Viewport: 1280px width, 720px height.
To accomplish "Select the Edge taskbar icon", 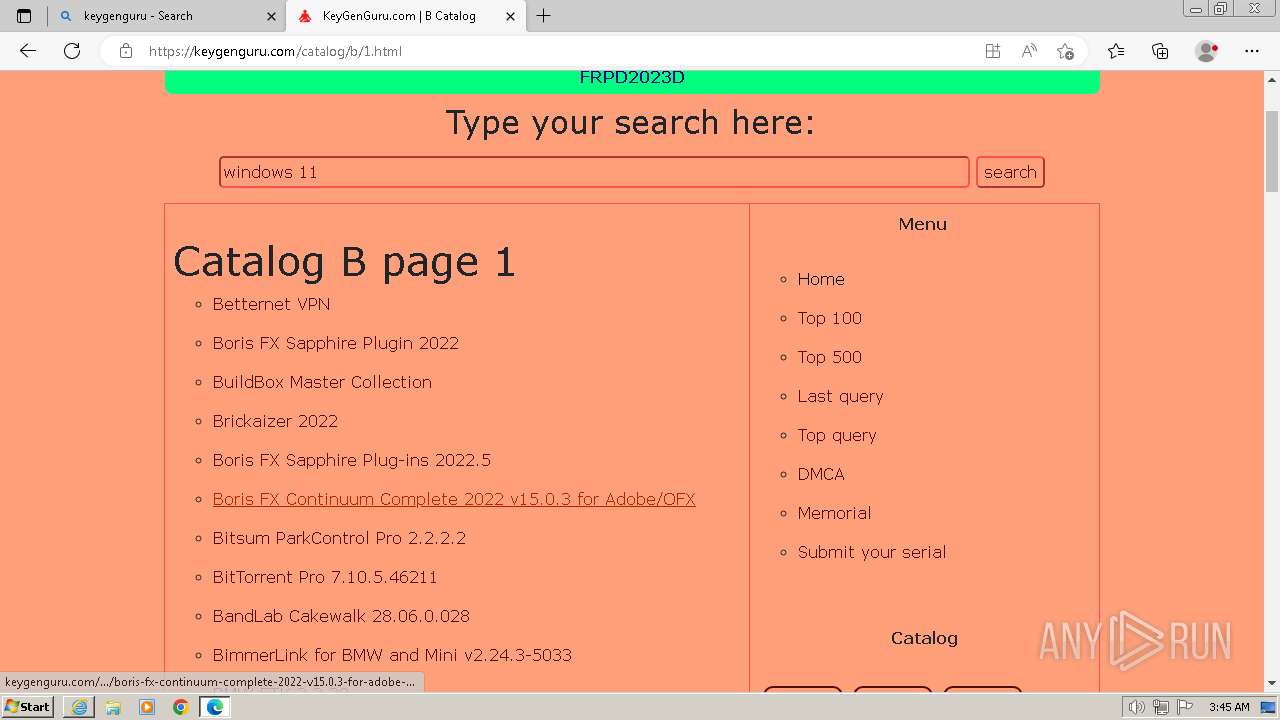I will click(214, 707).
